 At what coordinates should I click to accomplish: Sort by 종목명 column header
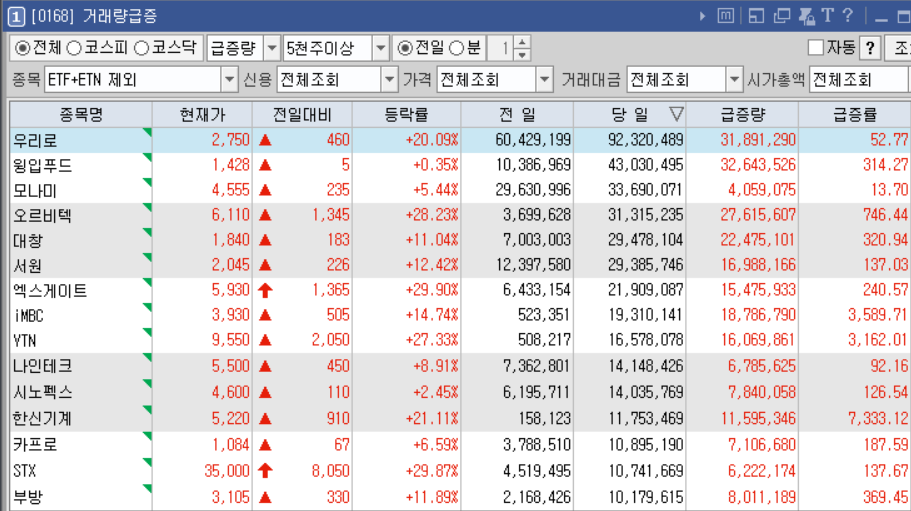click(x=81, y=114)
